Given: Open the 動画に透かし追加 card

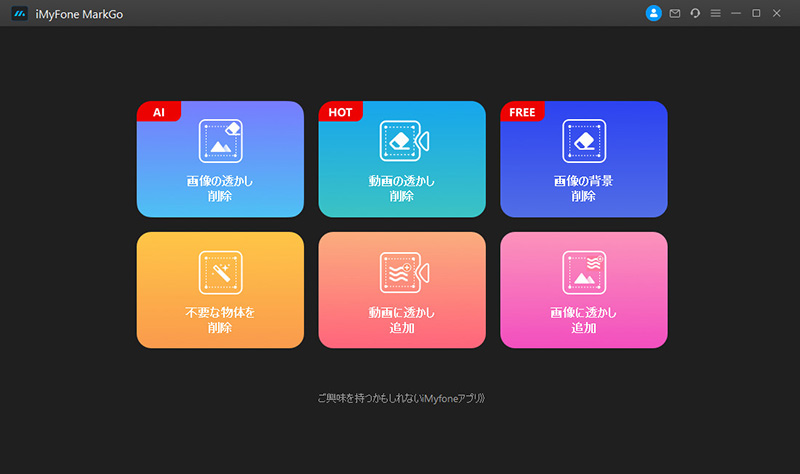Looking at the screenshot, I should click(402, 290).
